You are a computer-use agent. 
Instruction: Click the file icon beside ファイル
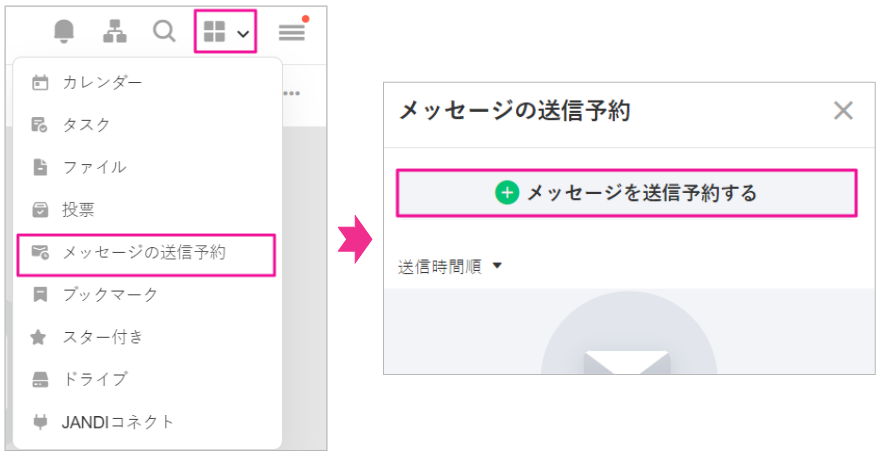pos(40,167)
